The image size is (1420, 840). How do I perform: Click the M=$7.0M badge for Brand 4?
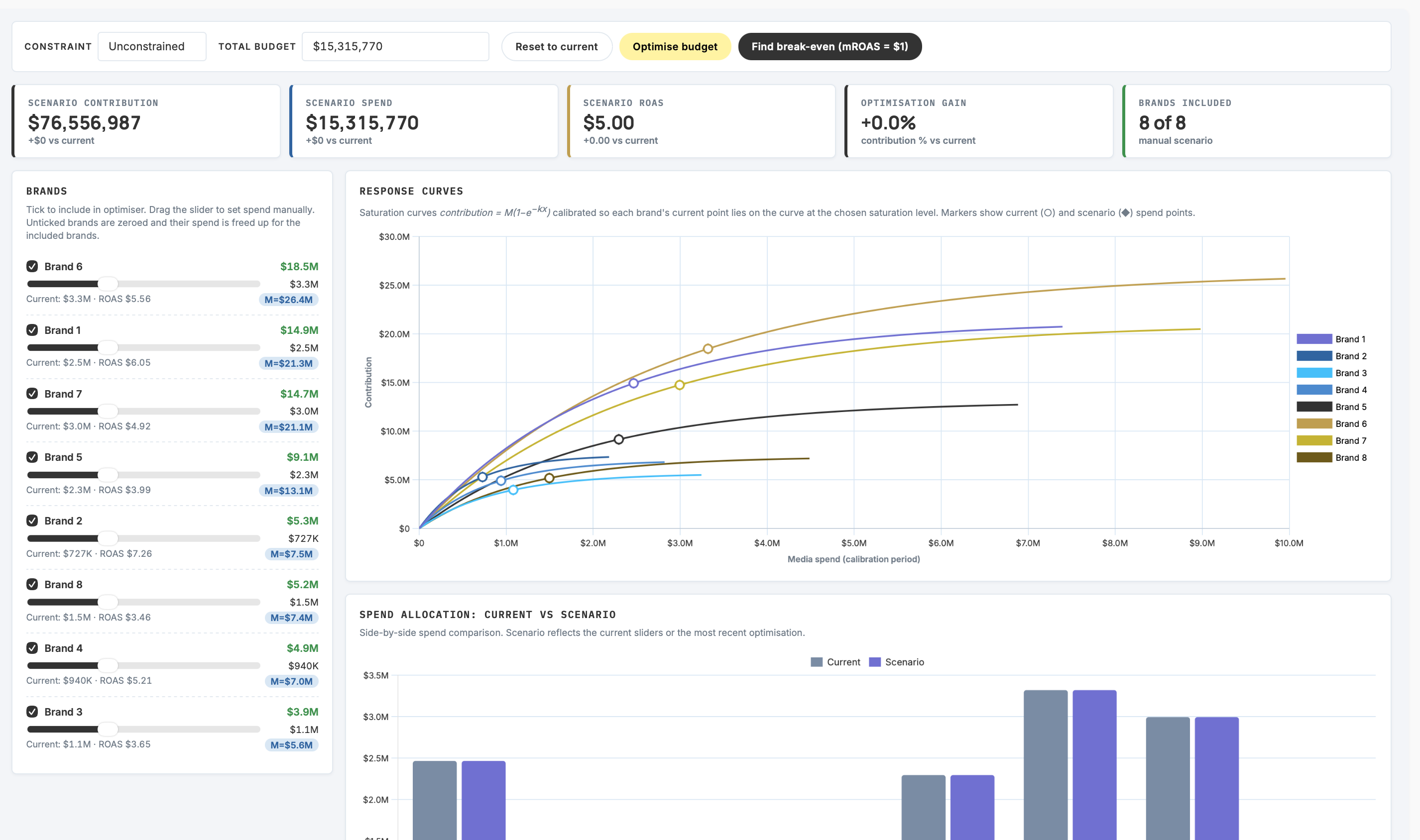292,682
